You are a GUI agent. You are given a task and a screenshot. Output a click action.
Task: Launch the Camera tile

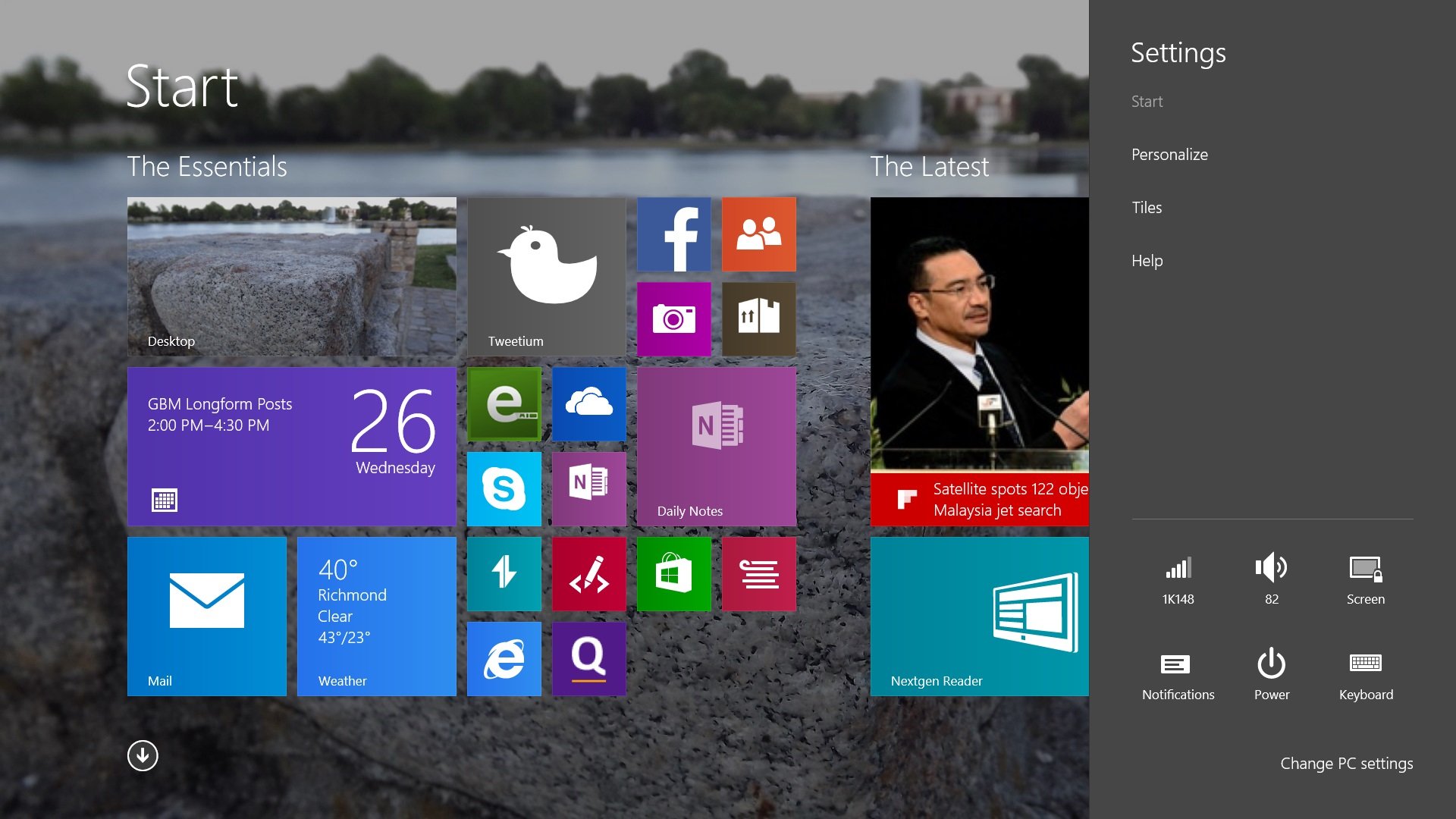pyautogui.click(x=674, y=319)
